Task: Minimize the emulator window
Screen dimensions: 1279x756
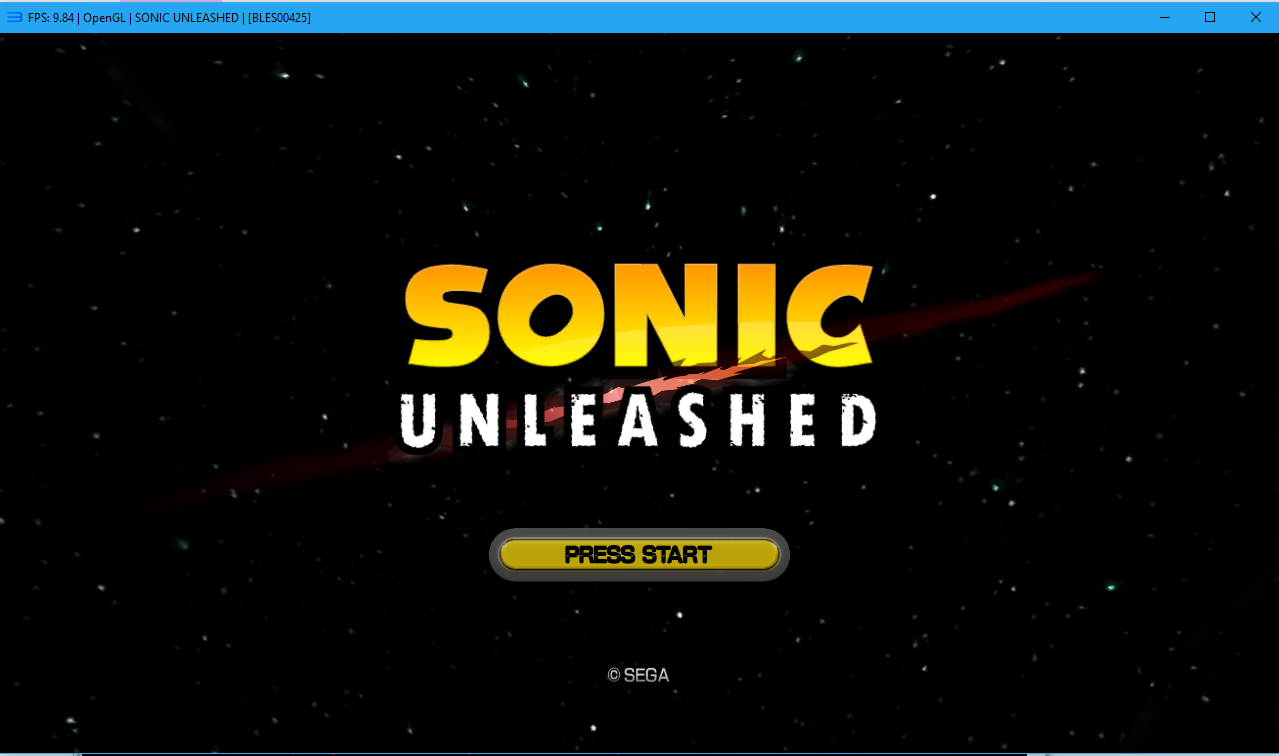Action: coord(1165,17)
